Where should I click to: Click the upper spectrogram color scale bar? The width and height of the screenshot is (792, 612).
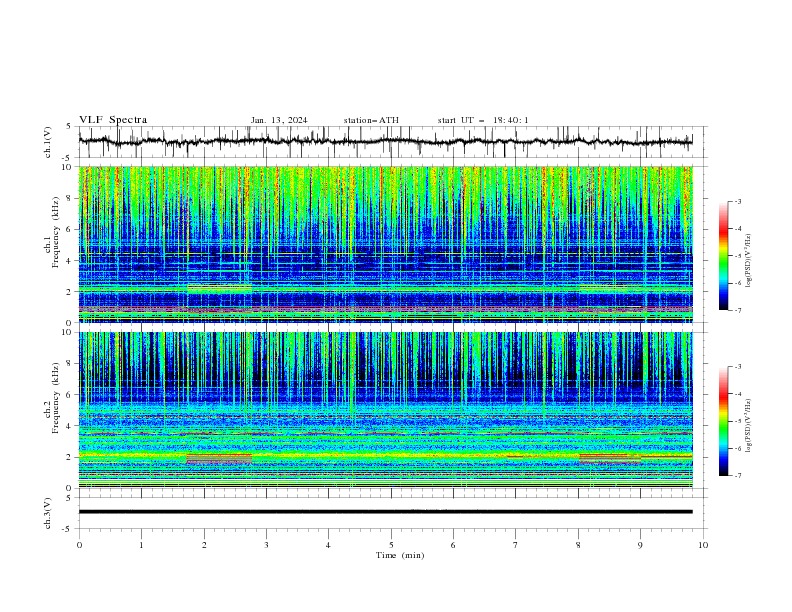(723, 256)
